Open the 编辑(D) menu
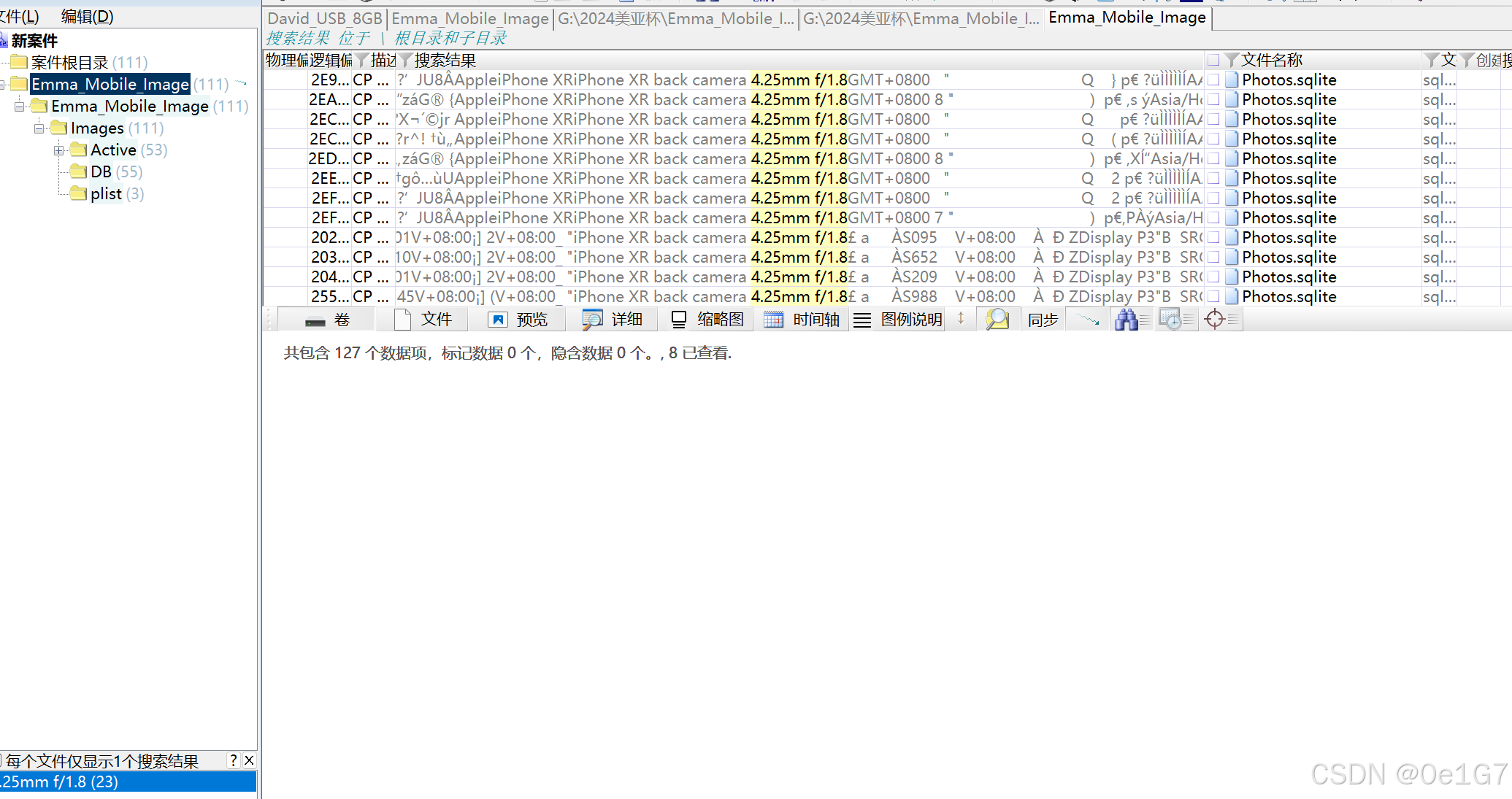 [x=87, y=16]
